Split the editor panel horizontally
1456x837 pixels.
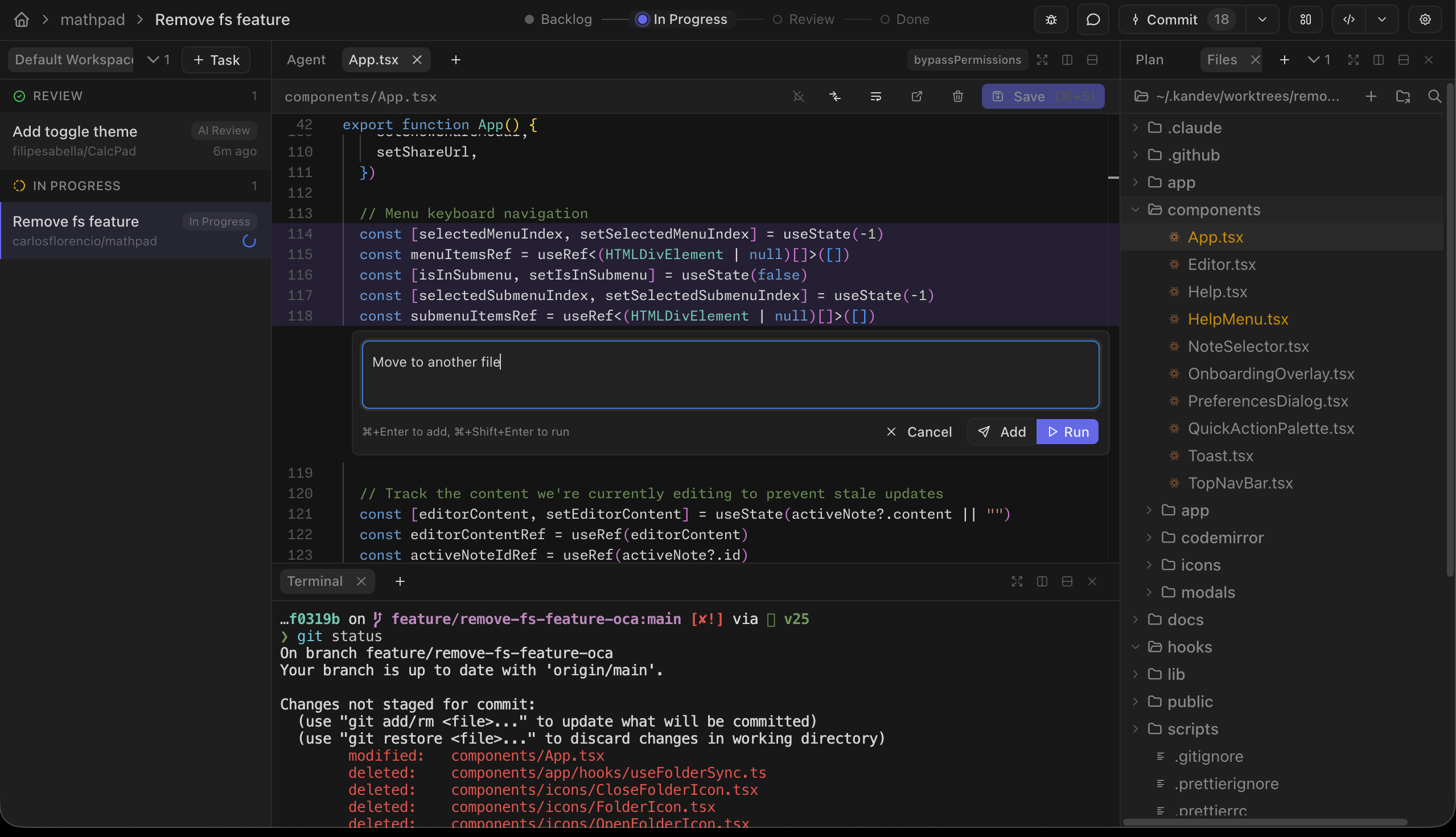(1092, 60)
